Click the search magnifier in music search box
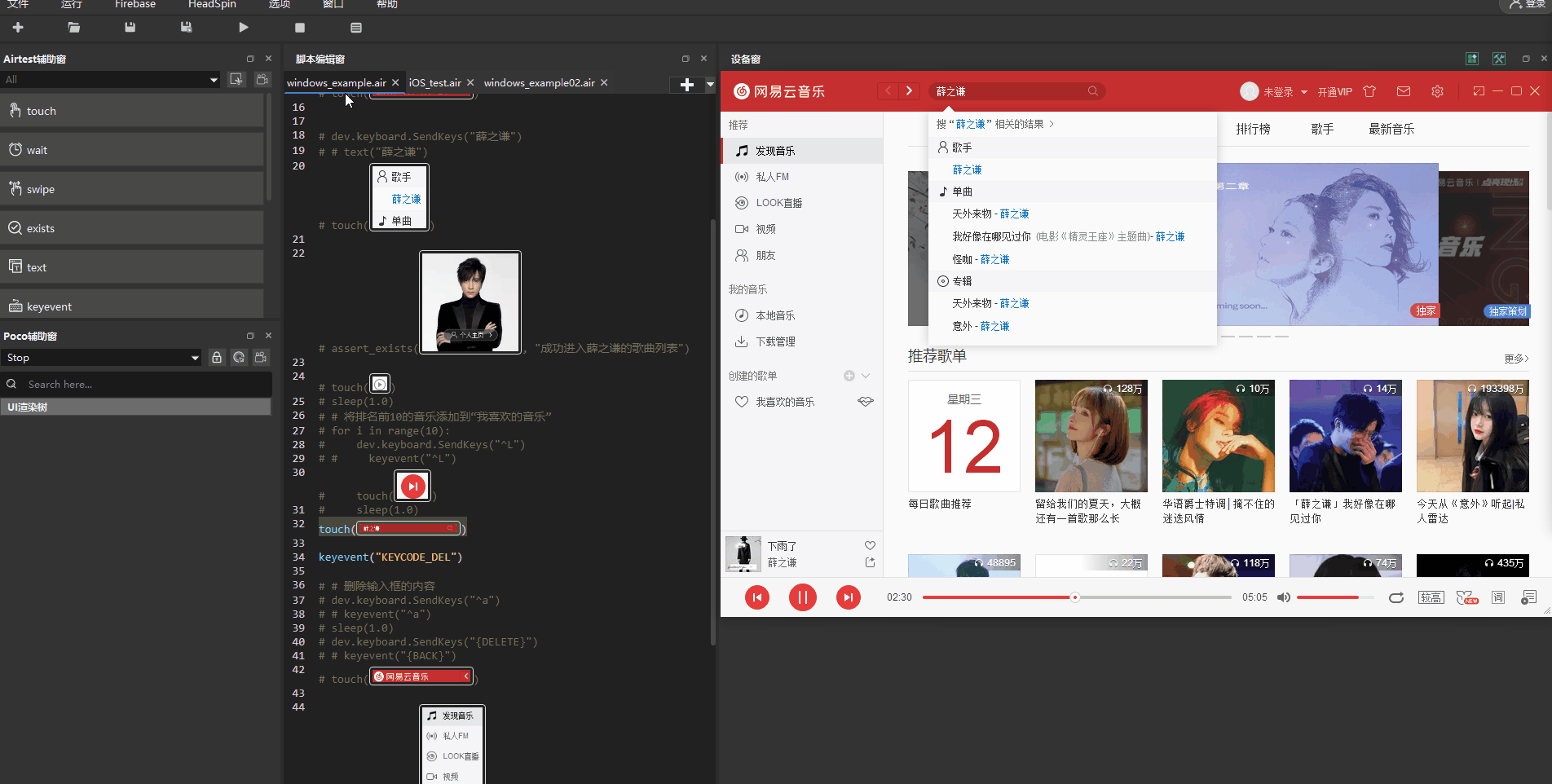The width and height of the screenshot is (1552, 784). [x=1093, y=91]
